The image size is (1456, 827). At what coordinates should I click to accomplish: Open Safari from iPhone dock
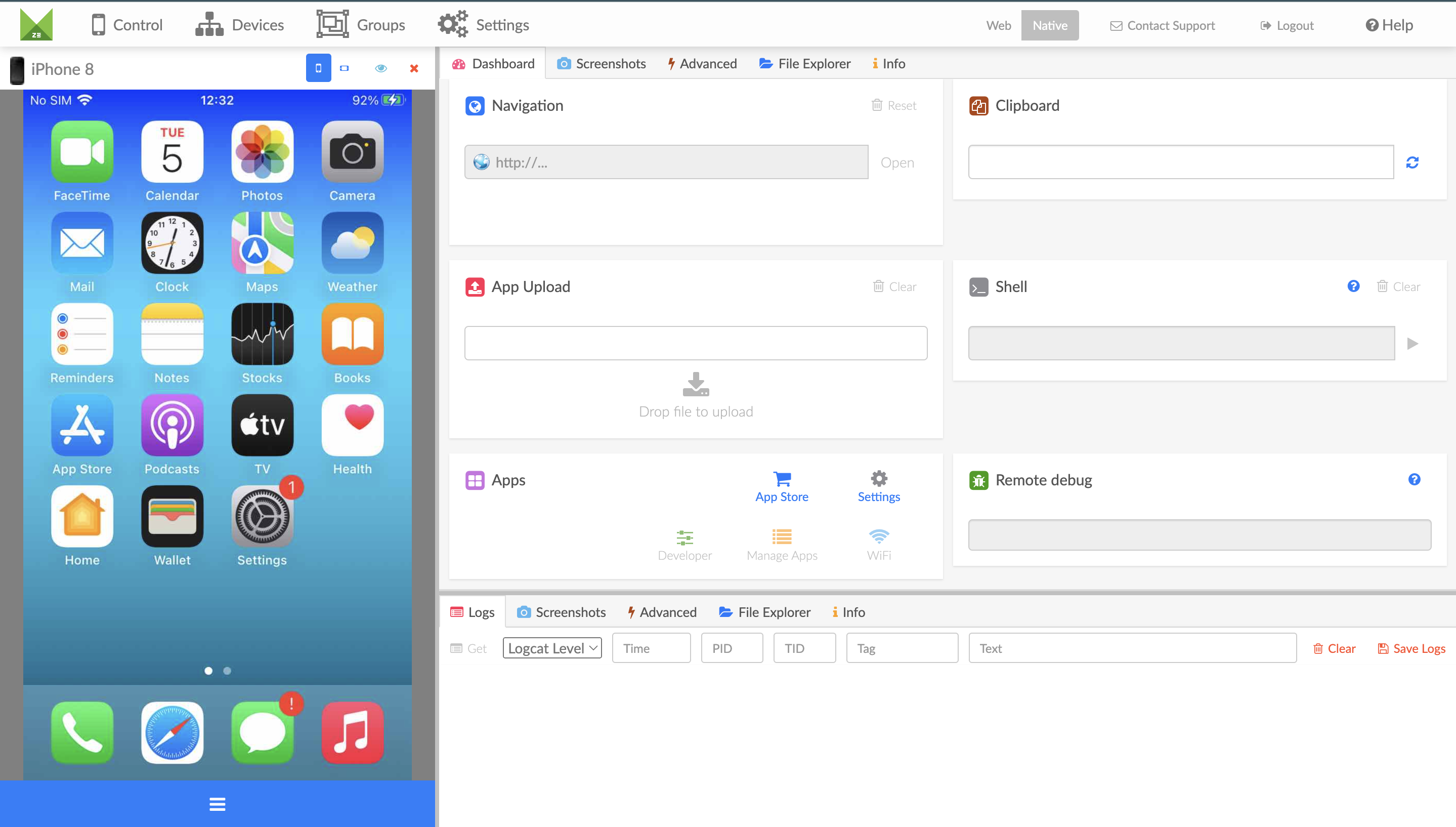coord(172,733)
